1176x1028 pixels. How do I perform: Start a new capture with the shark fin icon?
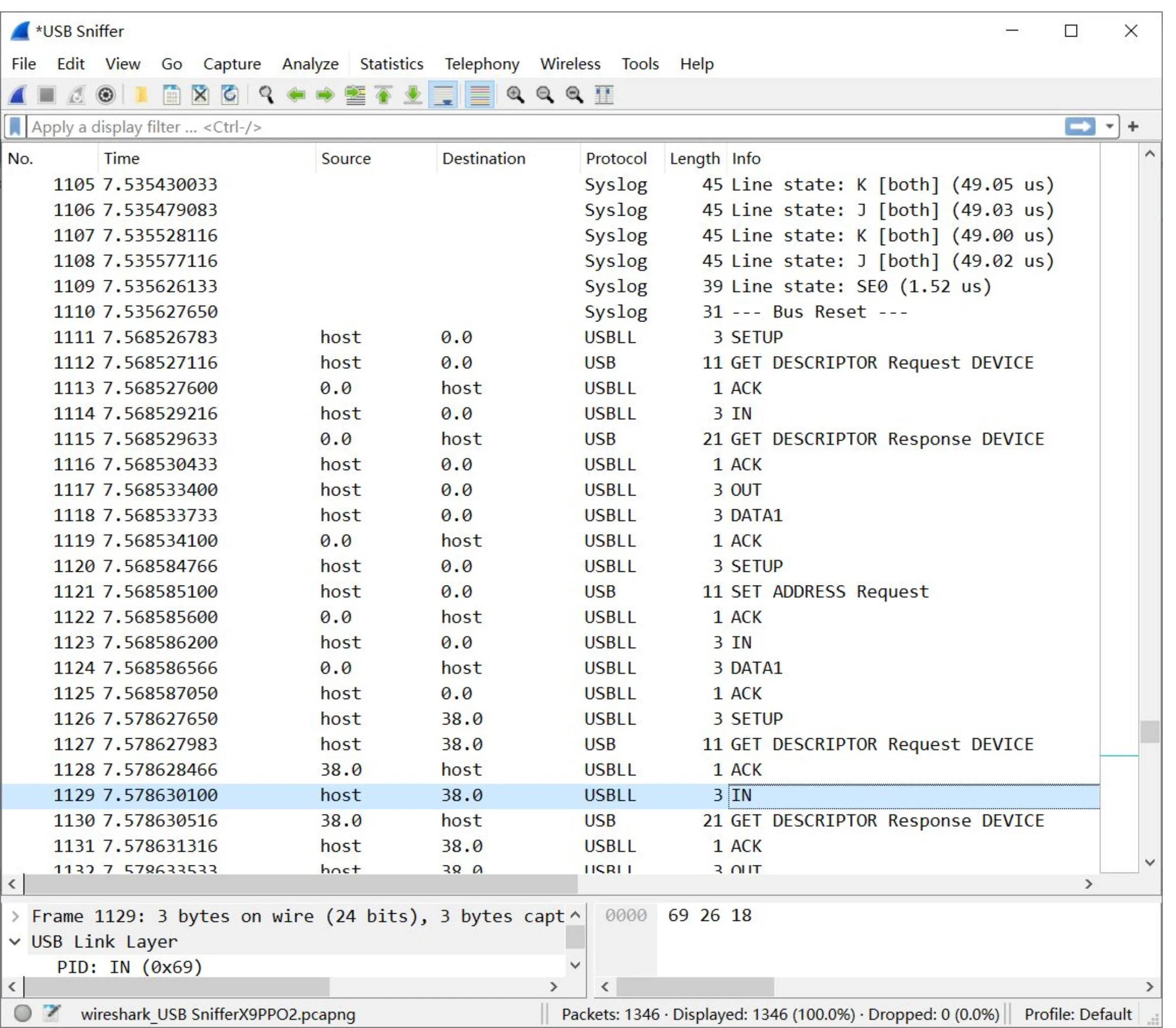(x=17, y=95)
